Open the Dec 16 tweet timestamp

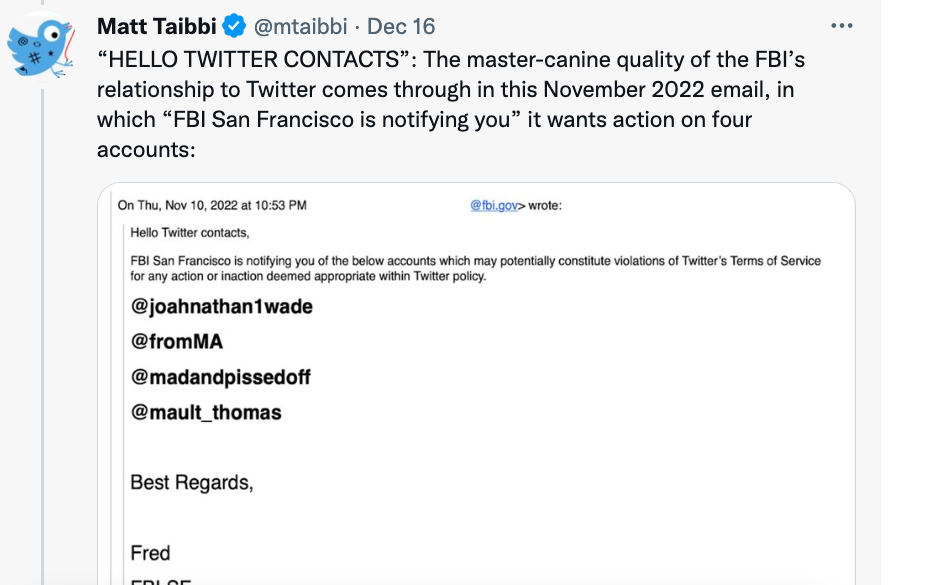click(x=401, y=26)
